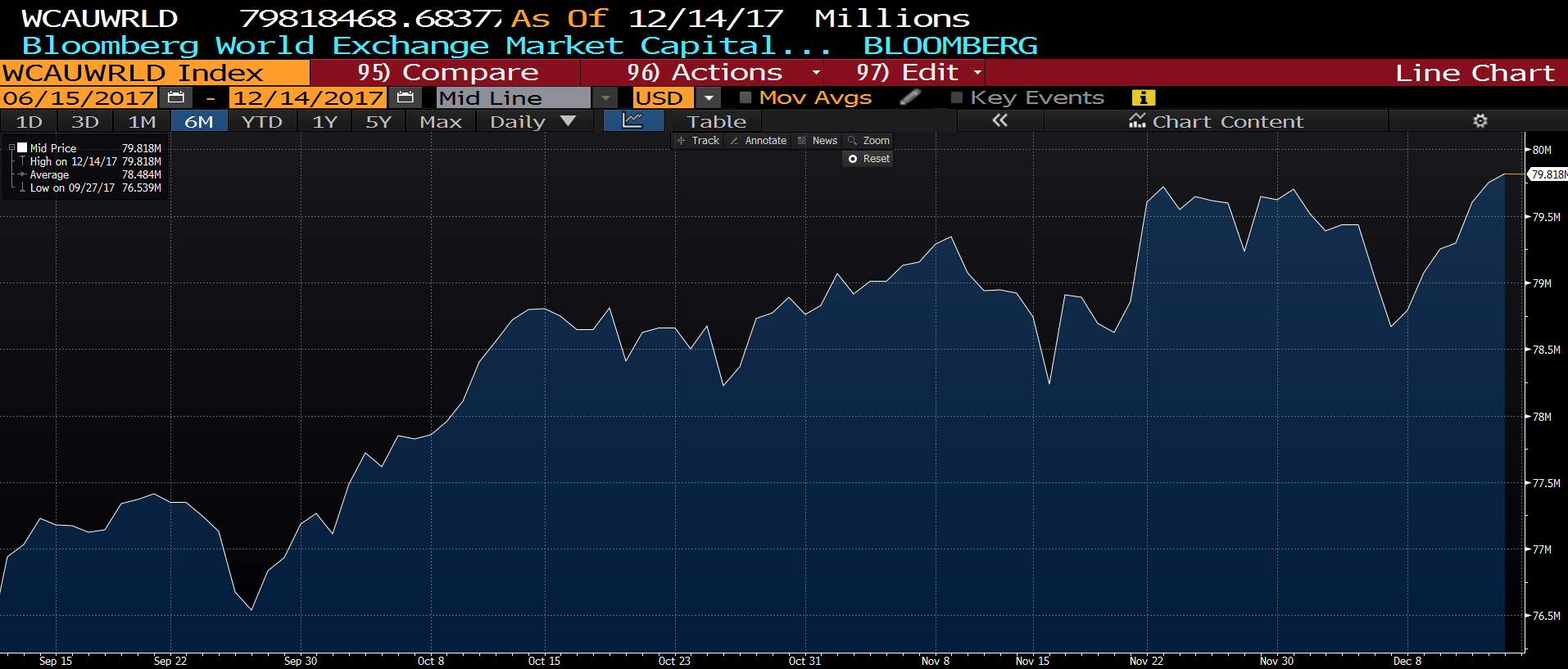
Task: Select the 3D range tab
Action: (x=85, y=121)
